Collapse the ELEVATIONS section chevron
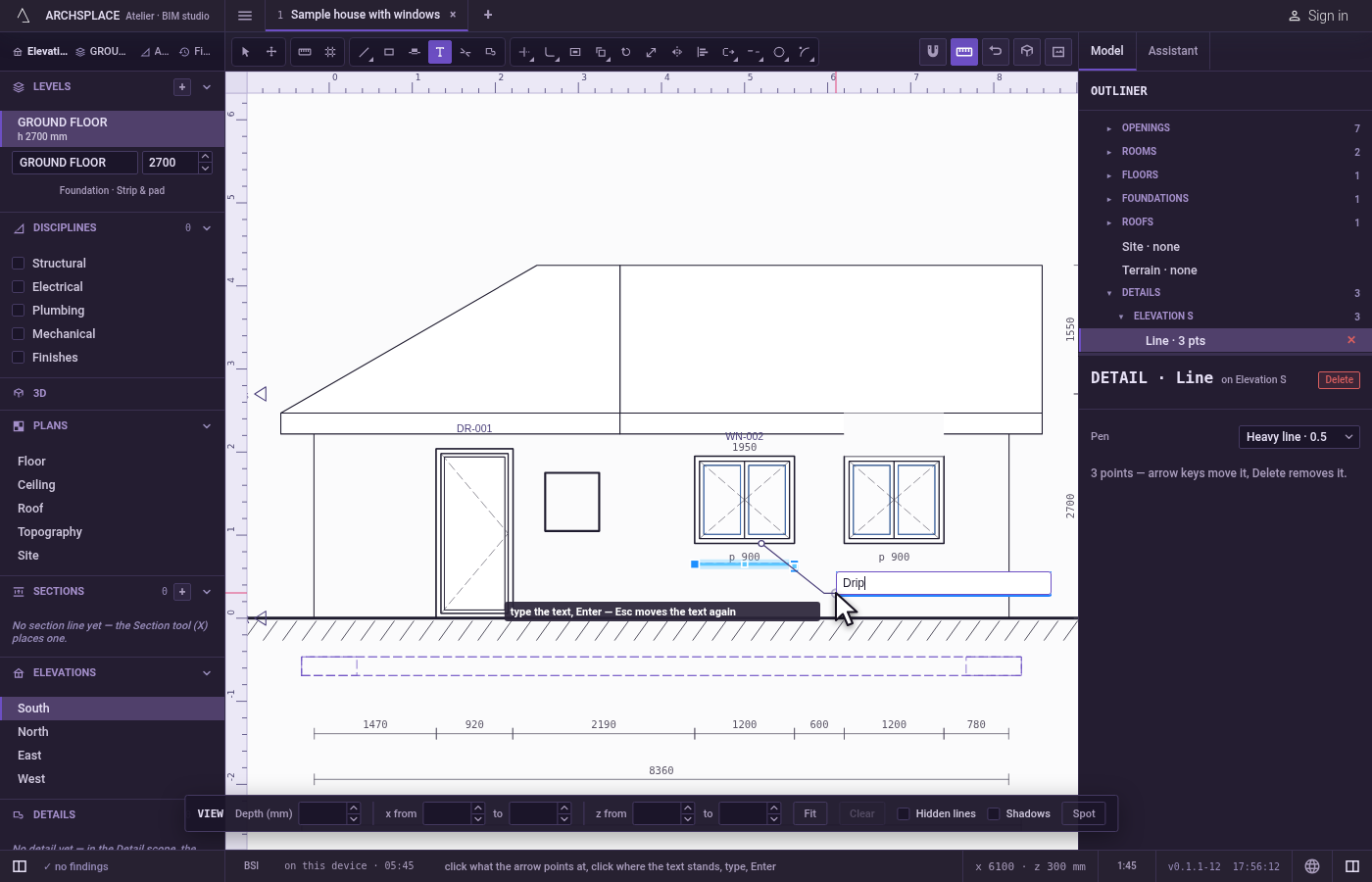This screenshot has width=1372, height=882. [207, 673]
